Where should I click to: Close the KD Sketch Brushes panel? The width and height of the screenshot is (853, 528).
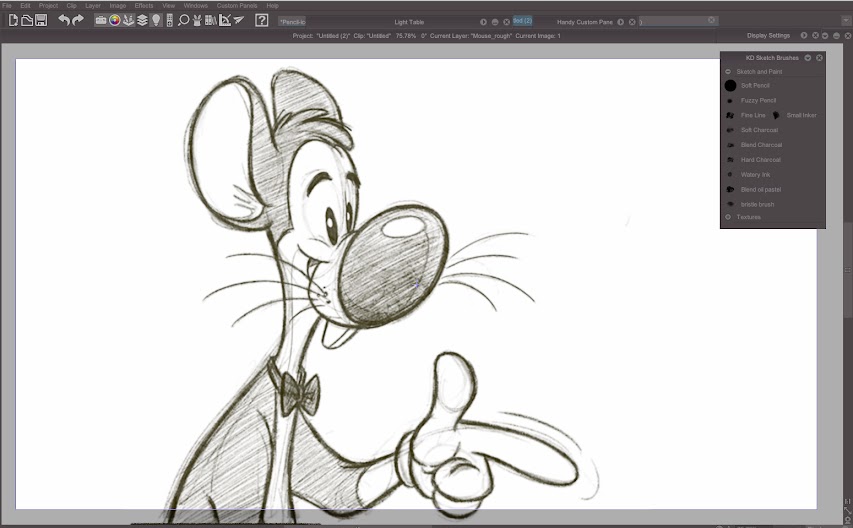(x=819, y=58)
